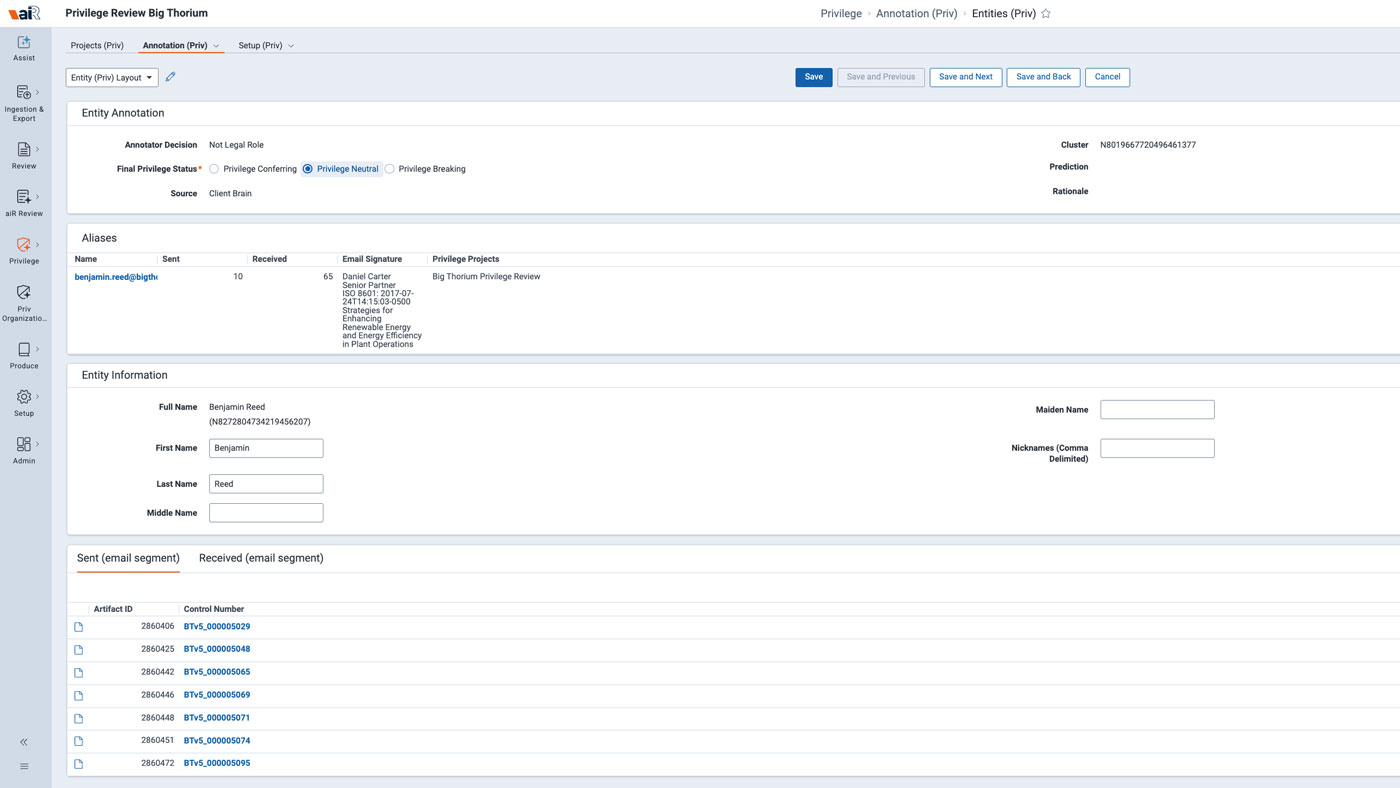The width and height of the screenshot is (1400, 788).
Task: Select Privilege Conferring radio button
Action: (214, 169)
